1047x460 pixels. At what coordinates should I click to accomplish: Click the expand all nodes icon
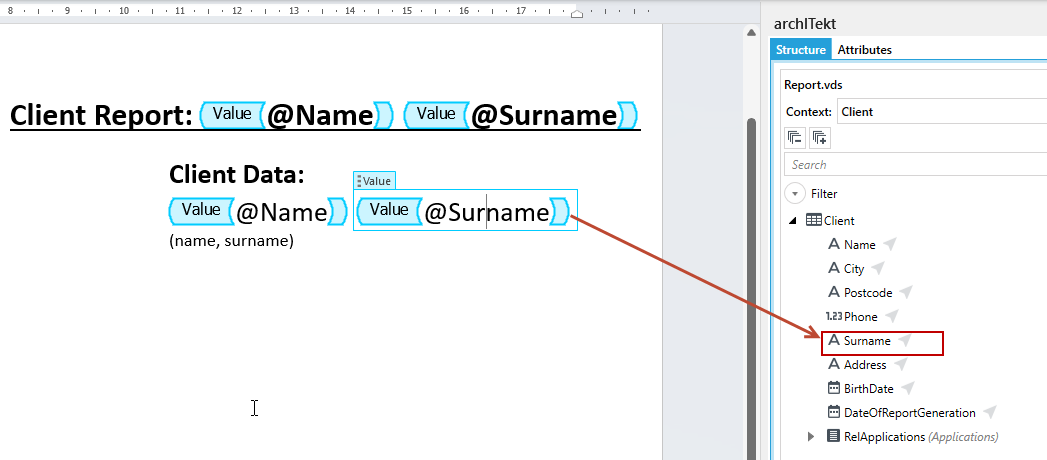pyautogui.click(x=819, y=138)
